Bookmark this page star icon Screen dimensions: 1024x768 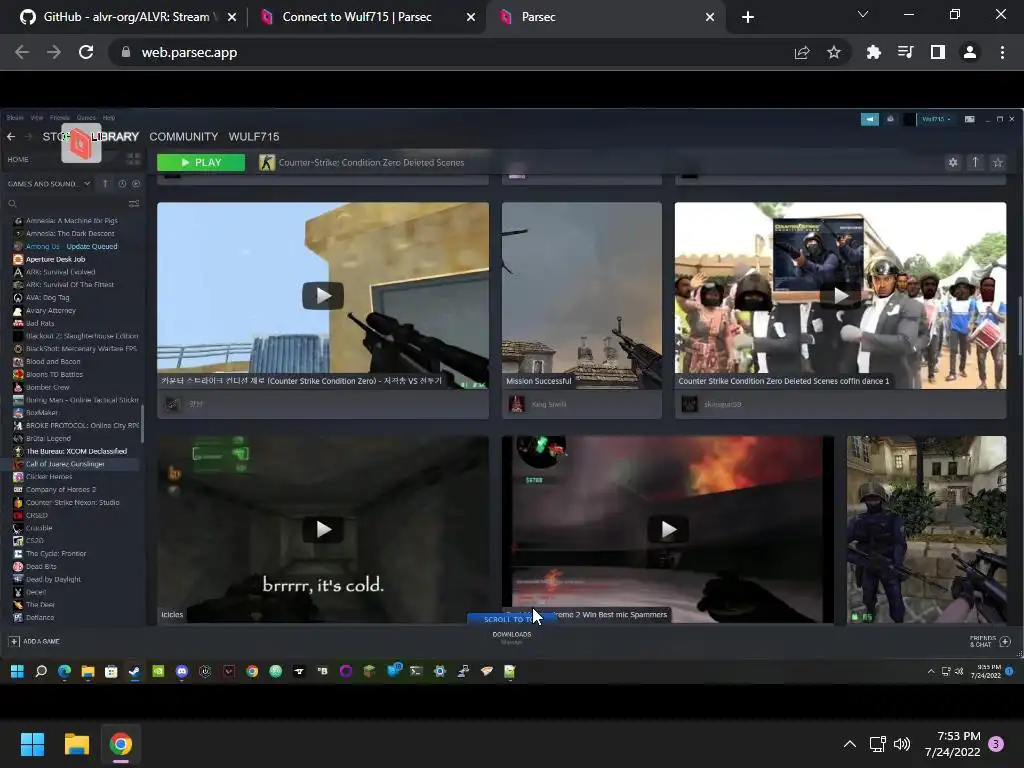pyautogui.click(x=833, y=52)
